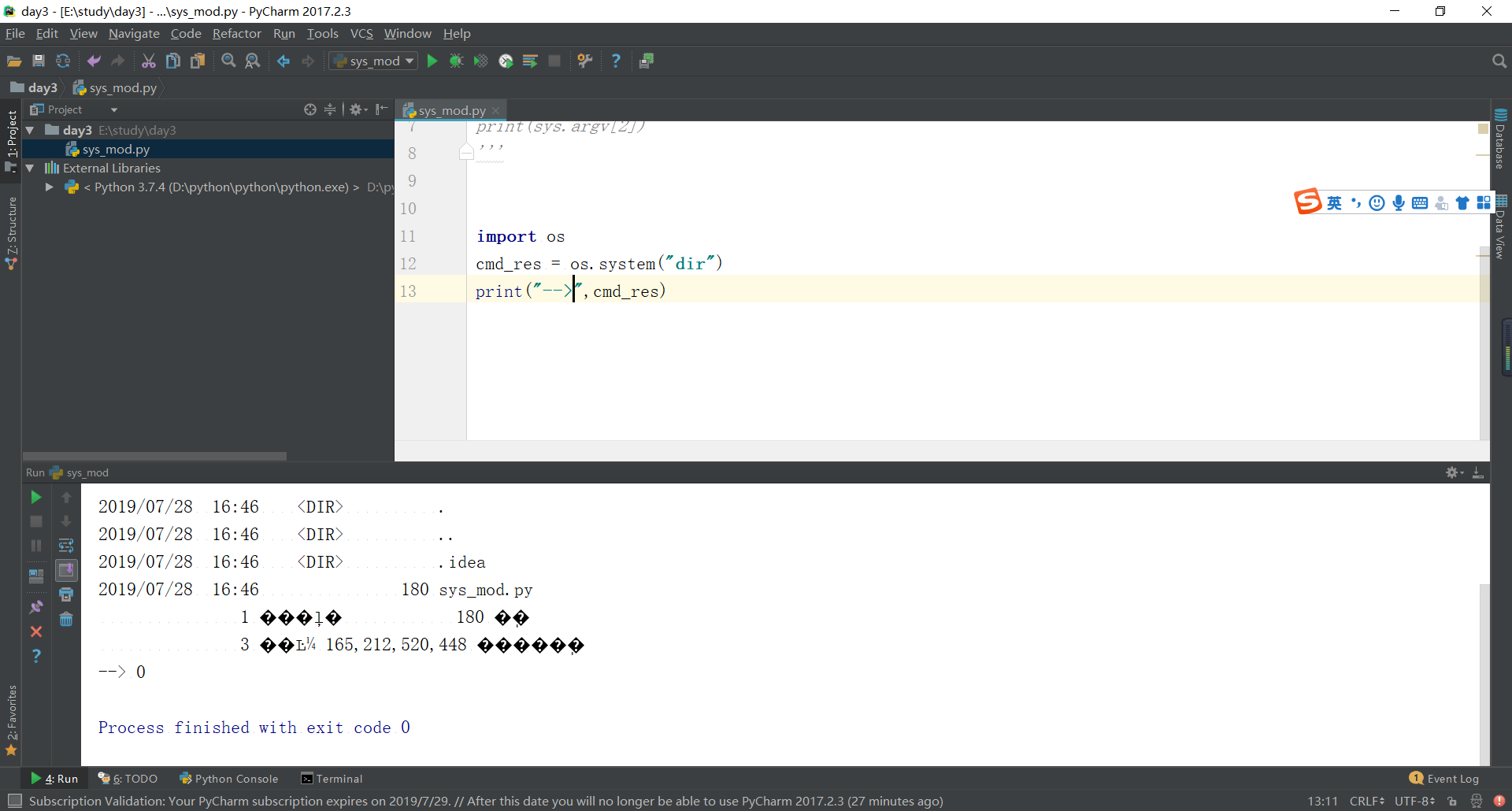Screen dimensions: 1512x811
Task: Click the Save All toolbar icon
Action: pyautogui.click(x=39, y=61)
